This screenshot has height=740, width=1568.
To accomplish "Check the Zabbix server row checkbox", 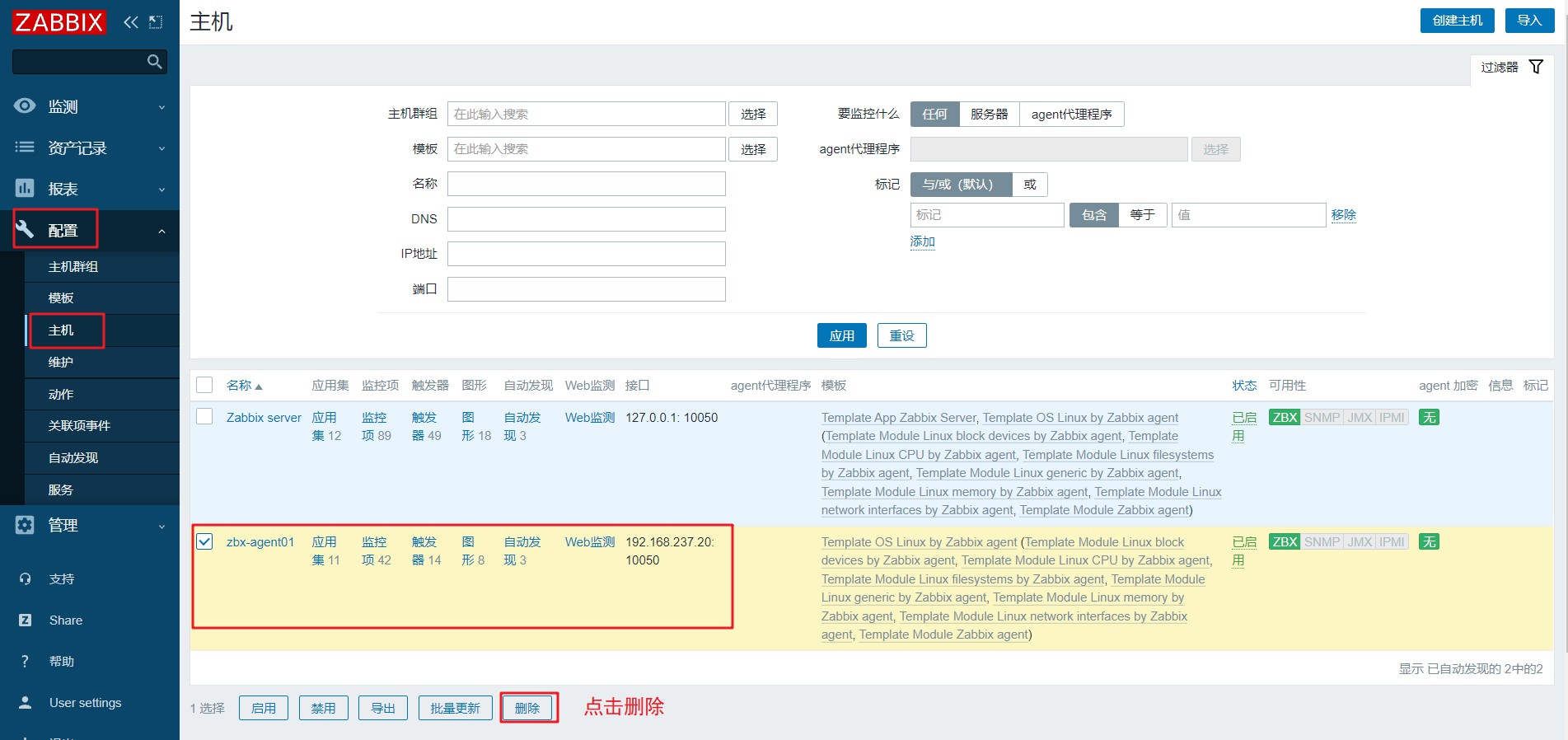I will click(x=204, y=417).
